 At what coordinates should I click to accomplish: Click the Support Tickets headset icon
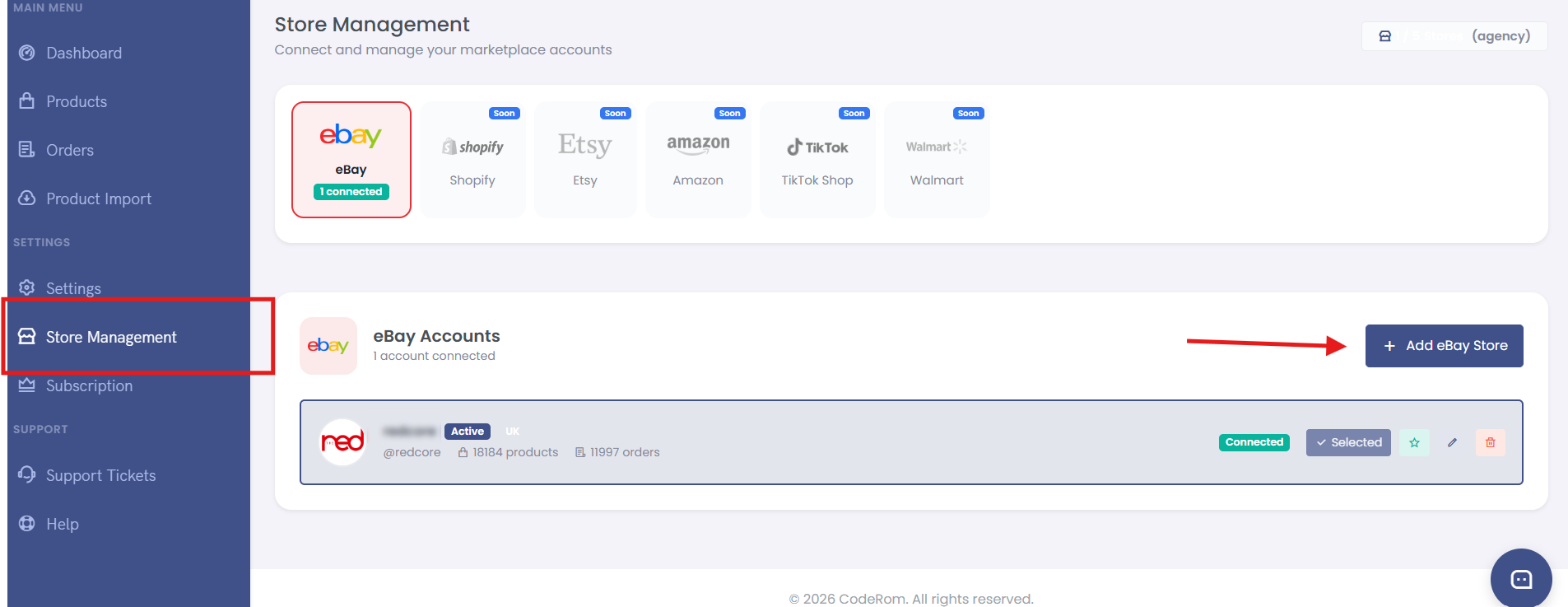tap(27, 474)
